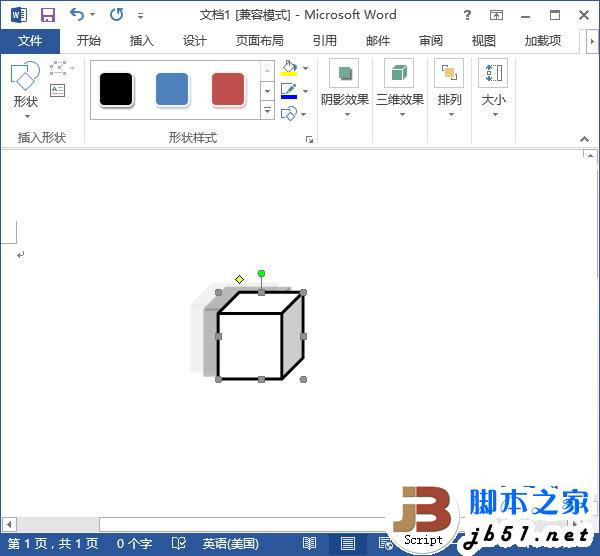Screen dimensions: 600x556
Task: Switch to the 页面布局 tab
Action: click(259, 41)
